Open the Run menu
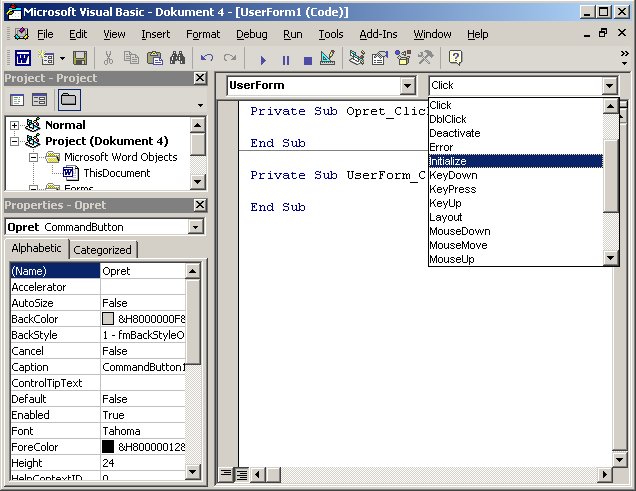The image size is (636, 491). (x=293, y=34)
